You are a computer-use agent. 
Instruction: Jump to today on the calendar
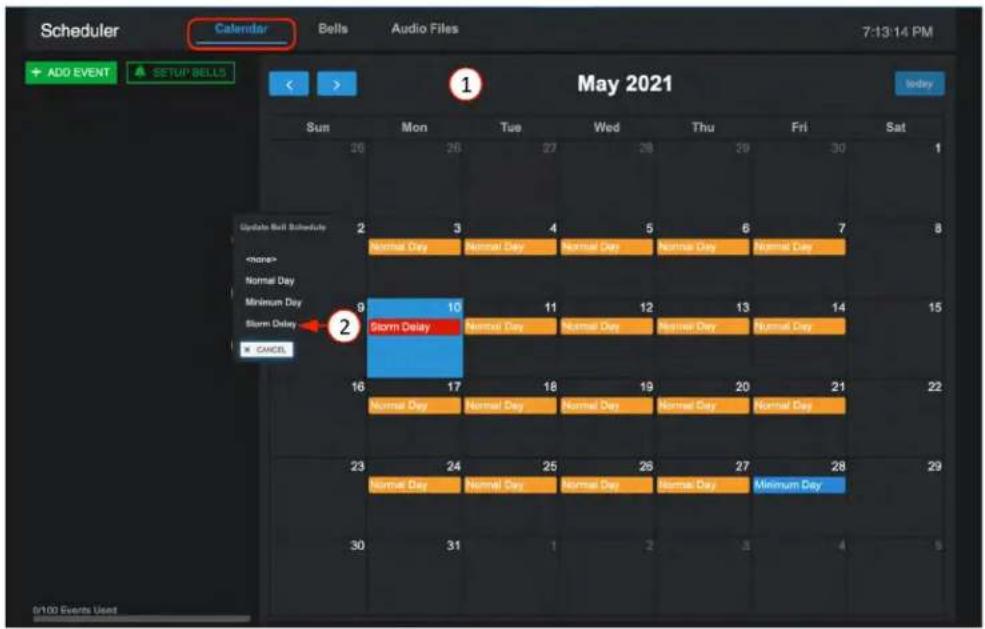919,84
